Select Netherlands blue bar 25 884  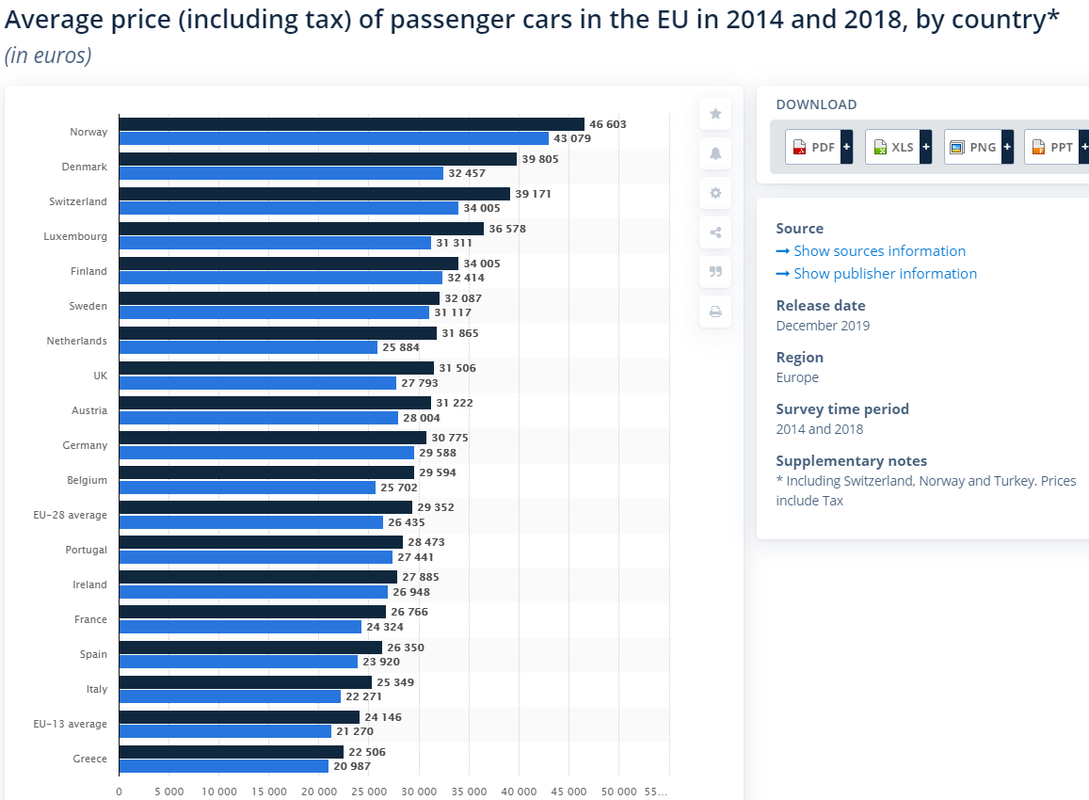point(249,347)
